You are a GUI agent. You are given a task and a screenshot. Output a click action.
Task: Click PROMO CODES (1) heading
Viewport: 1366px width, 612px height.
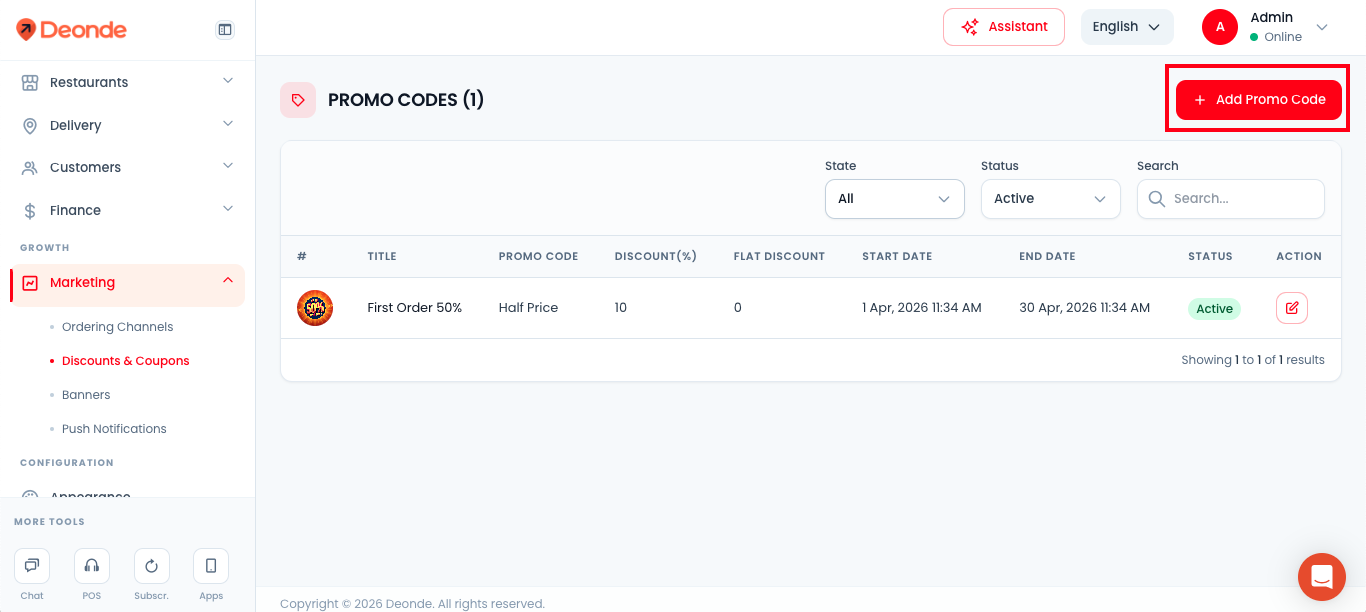click(x=406, y=100)
